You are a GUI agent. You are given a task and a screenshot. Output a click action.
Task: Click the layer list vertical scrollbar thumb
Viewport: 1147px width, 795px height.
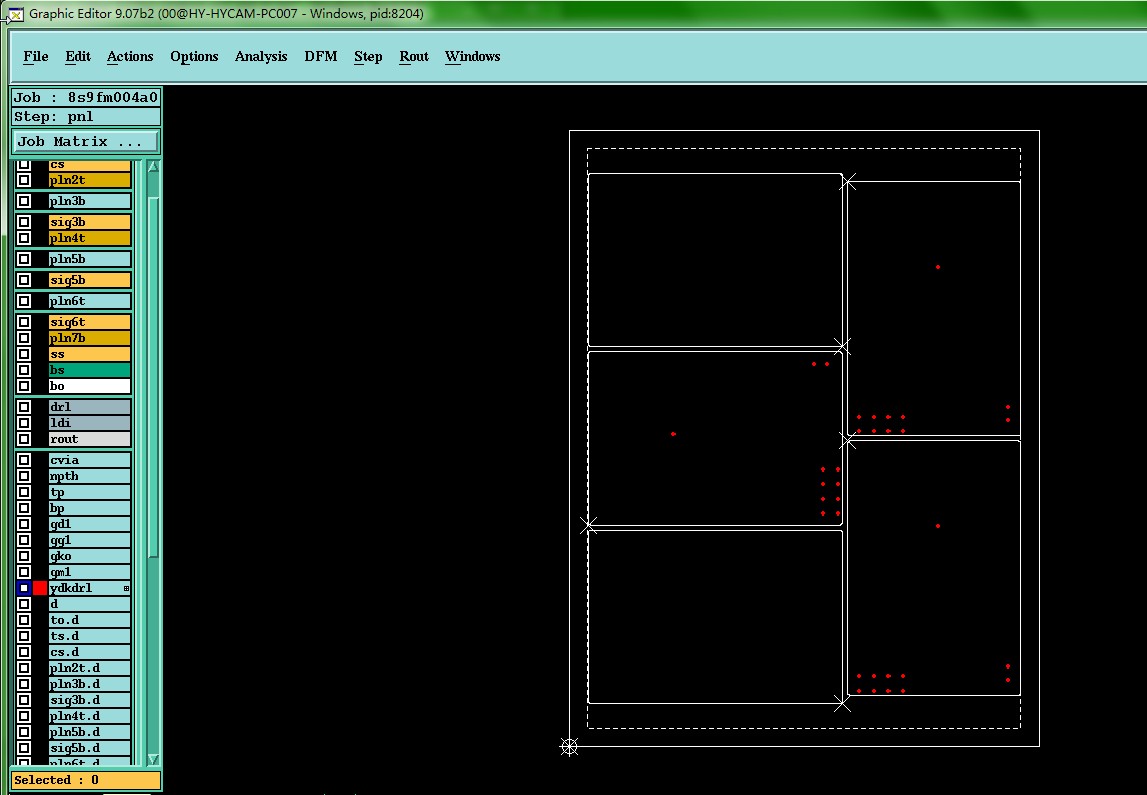coord(153,377)
